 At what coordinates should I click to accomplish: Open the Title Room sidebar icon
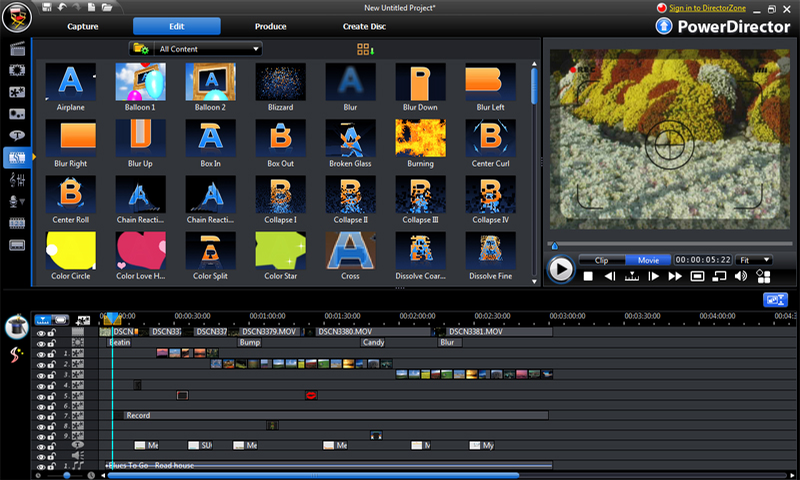pos(17,135)
